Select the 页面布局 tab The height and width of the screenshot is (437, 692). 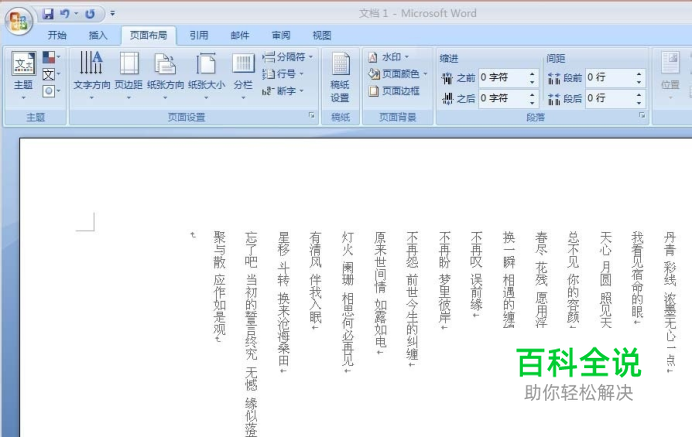(x=148, y=35)
